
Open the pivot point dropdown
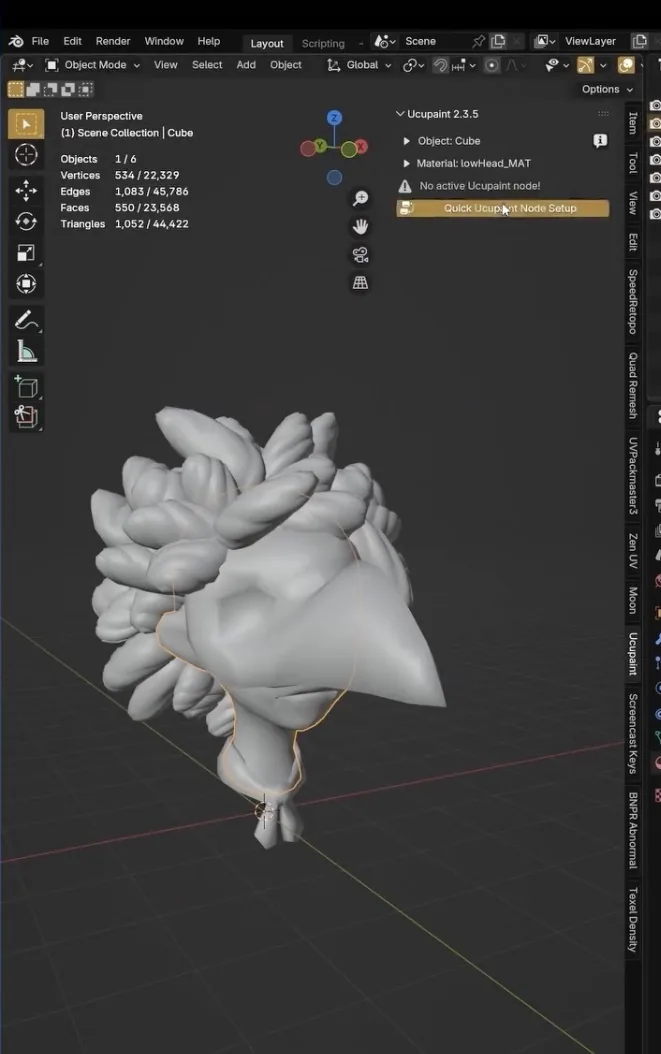(413, 65)
